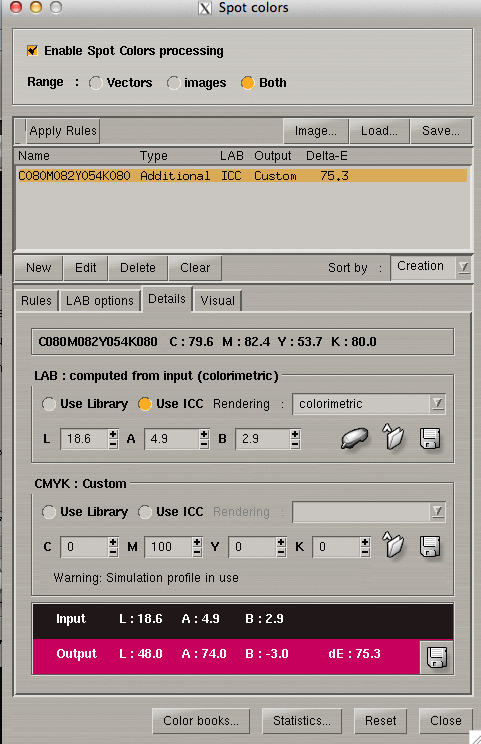The height and width of the screenshot is (744, 481).
Task: Open LAB values with folder icon
Action: point(393,437)
